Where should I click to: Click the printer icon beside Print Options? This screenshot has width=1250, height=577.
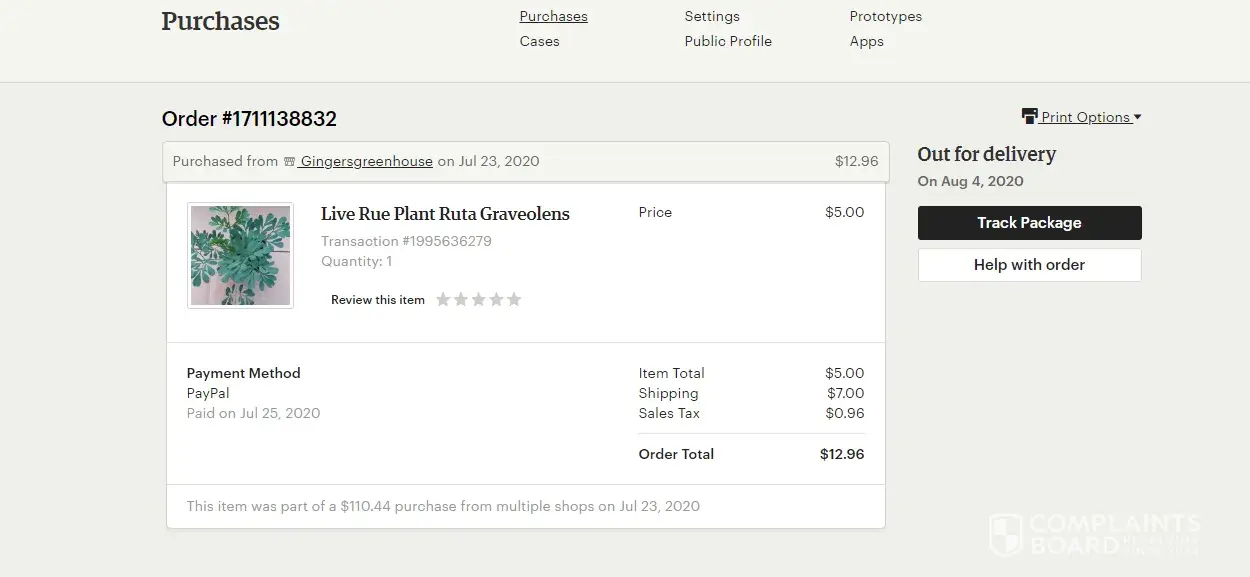pos(1029,116)
